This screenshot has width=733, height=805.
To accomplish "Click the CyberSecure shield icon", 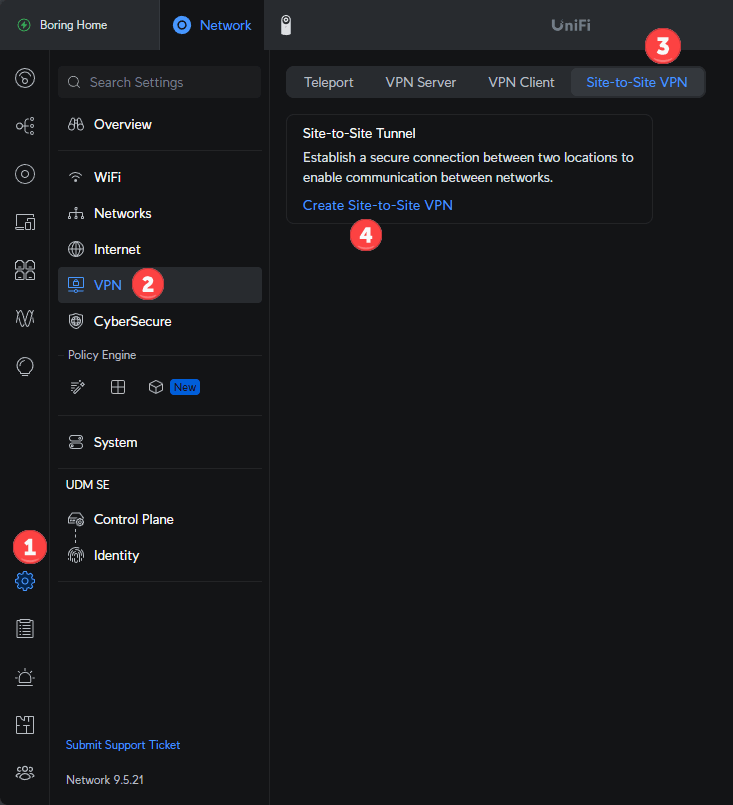I will [76, 321].
